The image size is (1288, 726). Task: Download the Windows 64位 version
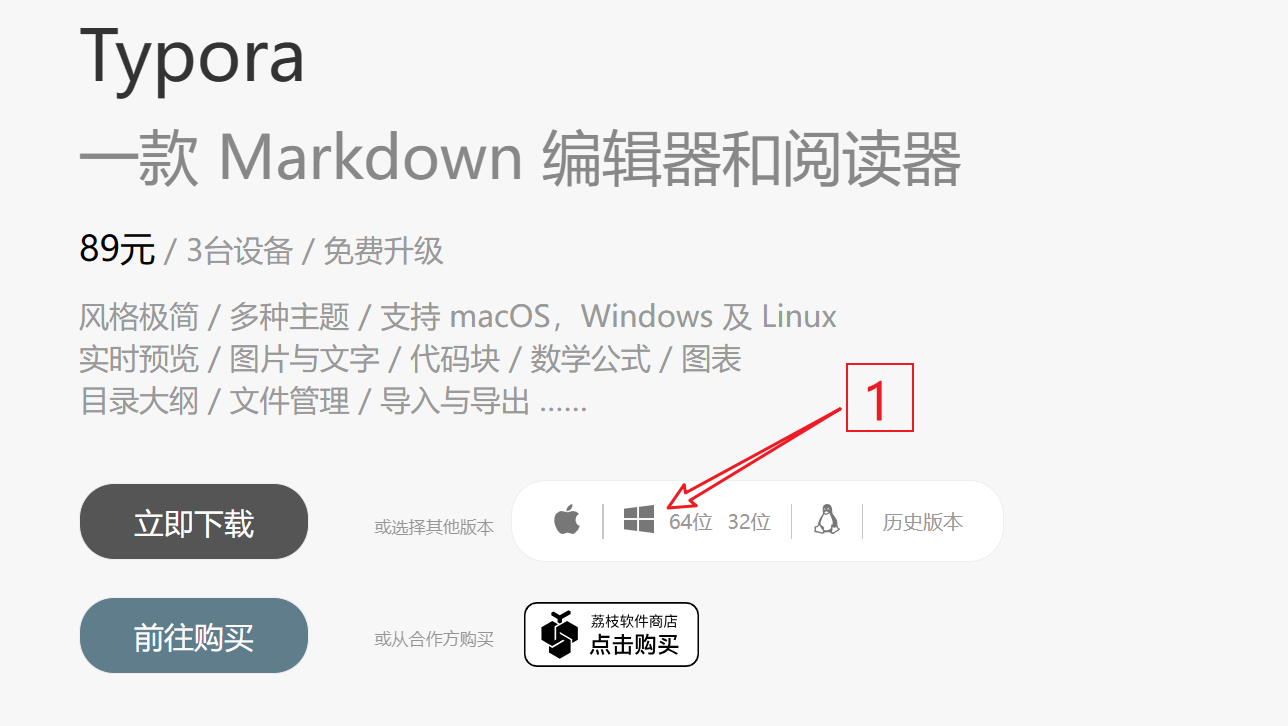tap(691, 522)
